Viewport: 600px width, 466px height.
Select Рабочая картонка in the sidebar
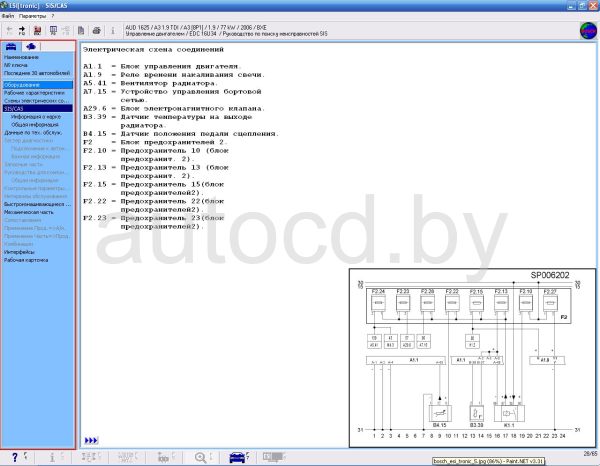point(26,260)
